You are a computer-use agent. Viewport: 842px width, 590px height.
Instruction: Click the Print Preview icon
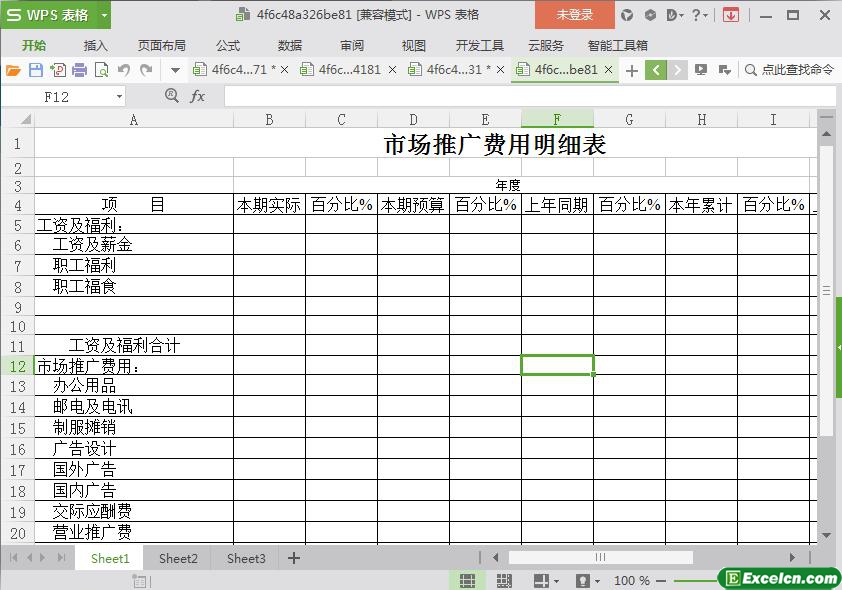pyautogui.click(x=101, y=70)
